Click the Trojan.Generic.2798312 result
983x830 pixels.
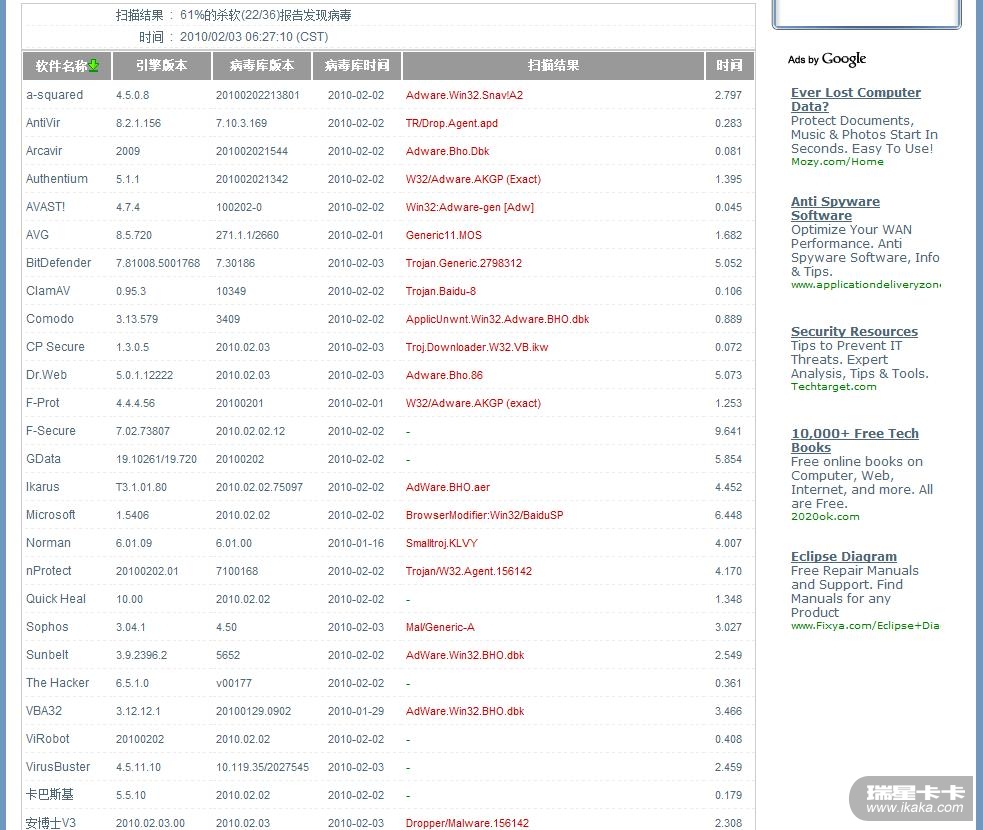click(464, 263)
